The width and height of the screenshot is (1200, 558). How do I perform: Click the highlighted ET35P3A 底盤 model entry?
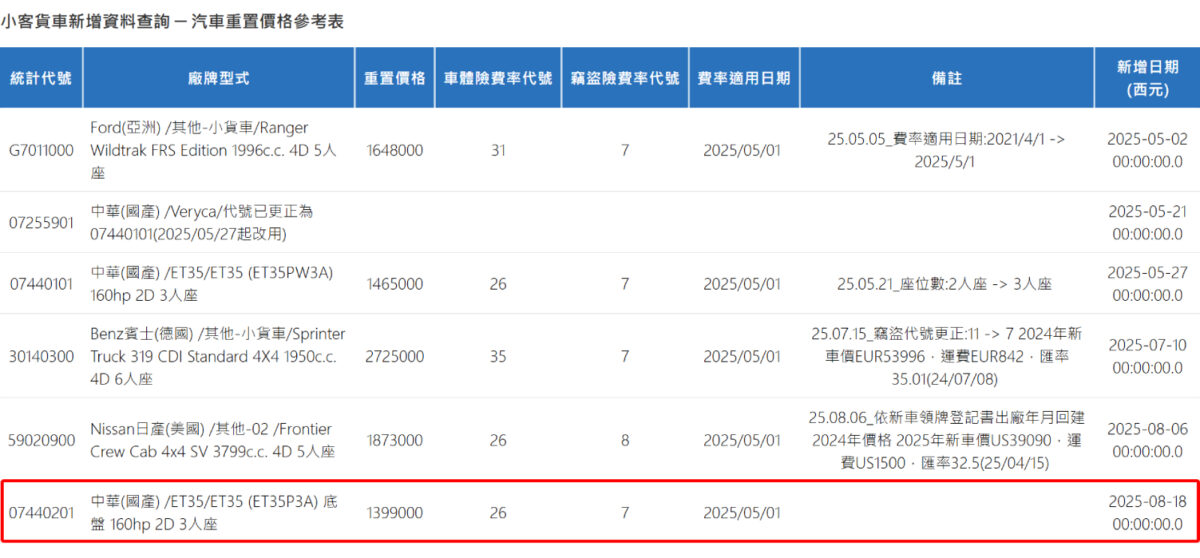(x=214, y=512)
